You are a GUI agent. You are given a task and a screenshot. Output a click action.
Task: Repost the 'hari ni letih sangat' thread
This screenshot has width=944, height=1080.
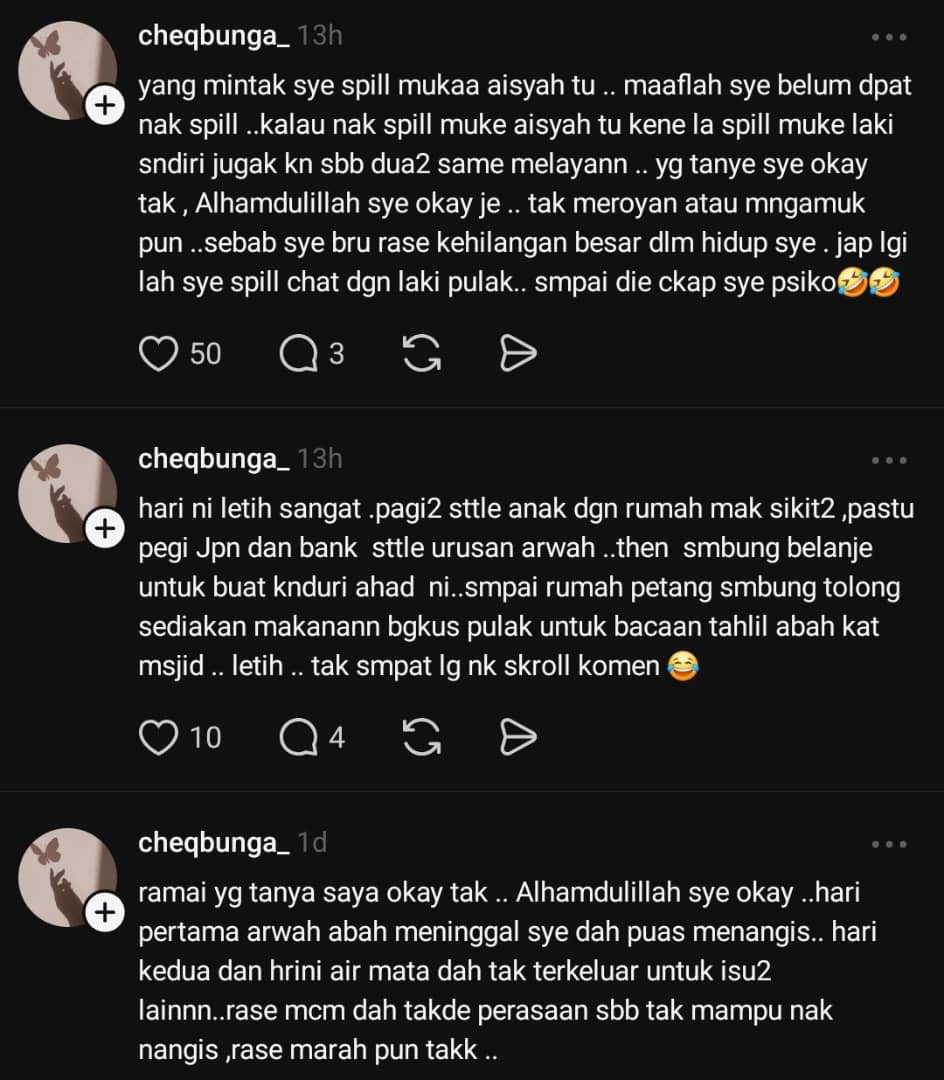[x=421, y=738]
